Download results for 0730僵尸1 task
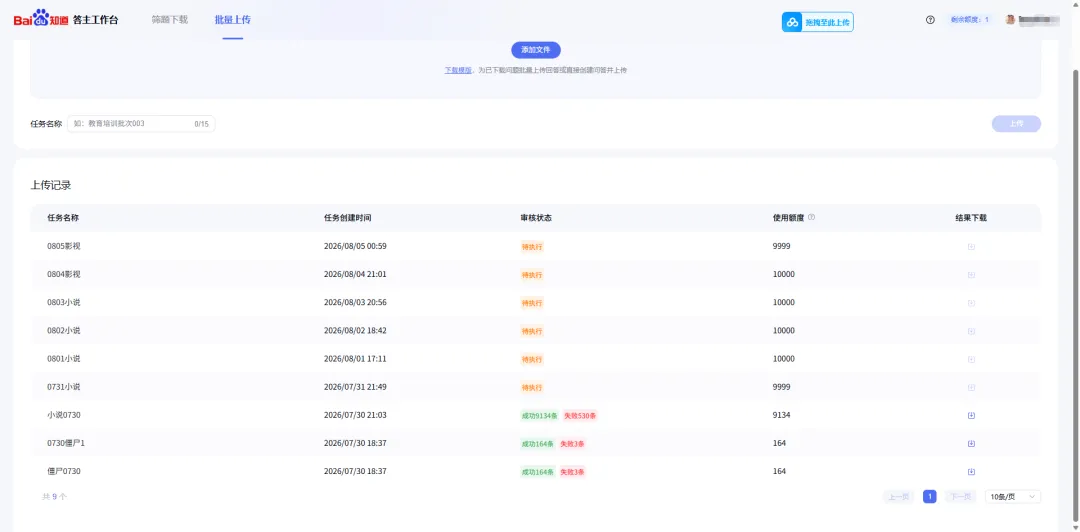Image resolution: width=1080 pixels, height=532 pixels. pos(971,444)
